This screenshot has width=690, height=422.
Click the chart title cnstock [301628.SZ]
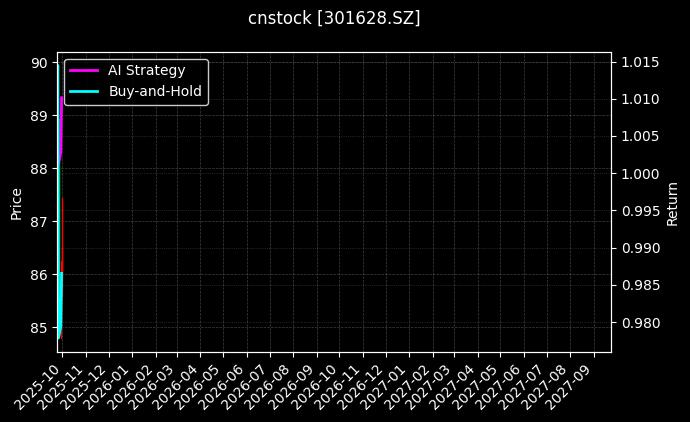[334, 18]
